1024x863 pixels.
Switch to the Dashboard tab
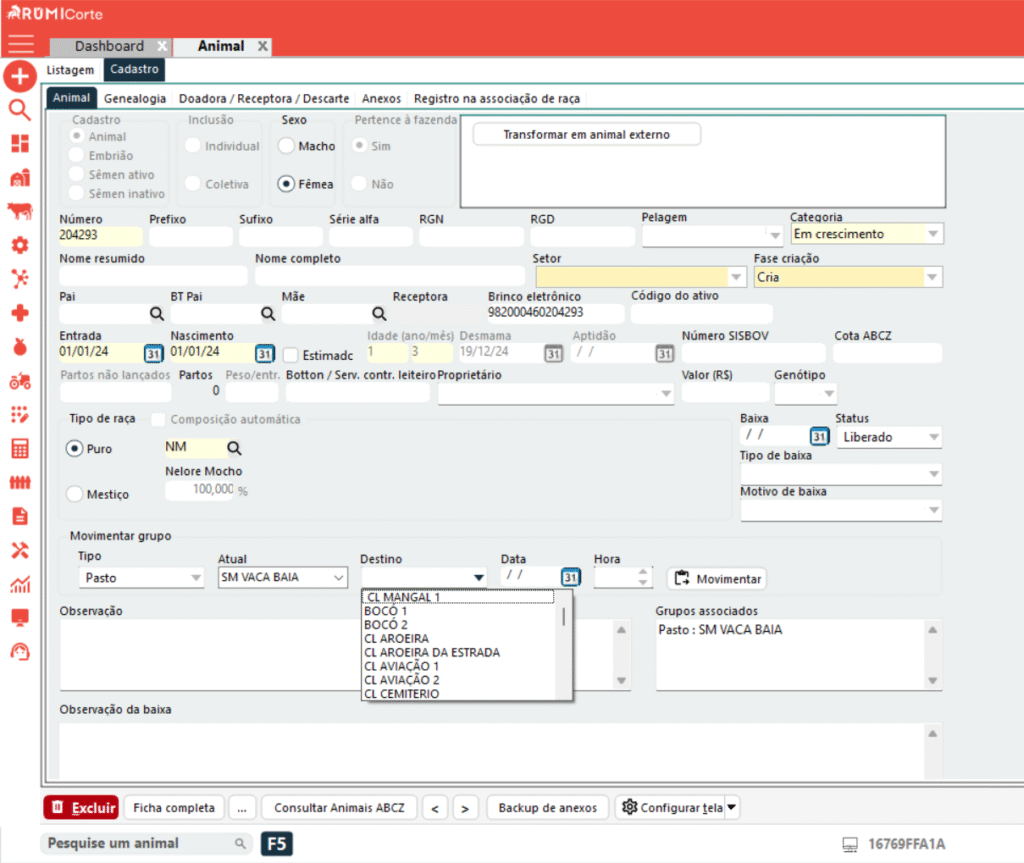(109, 46)
